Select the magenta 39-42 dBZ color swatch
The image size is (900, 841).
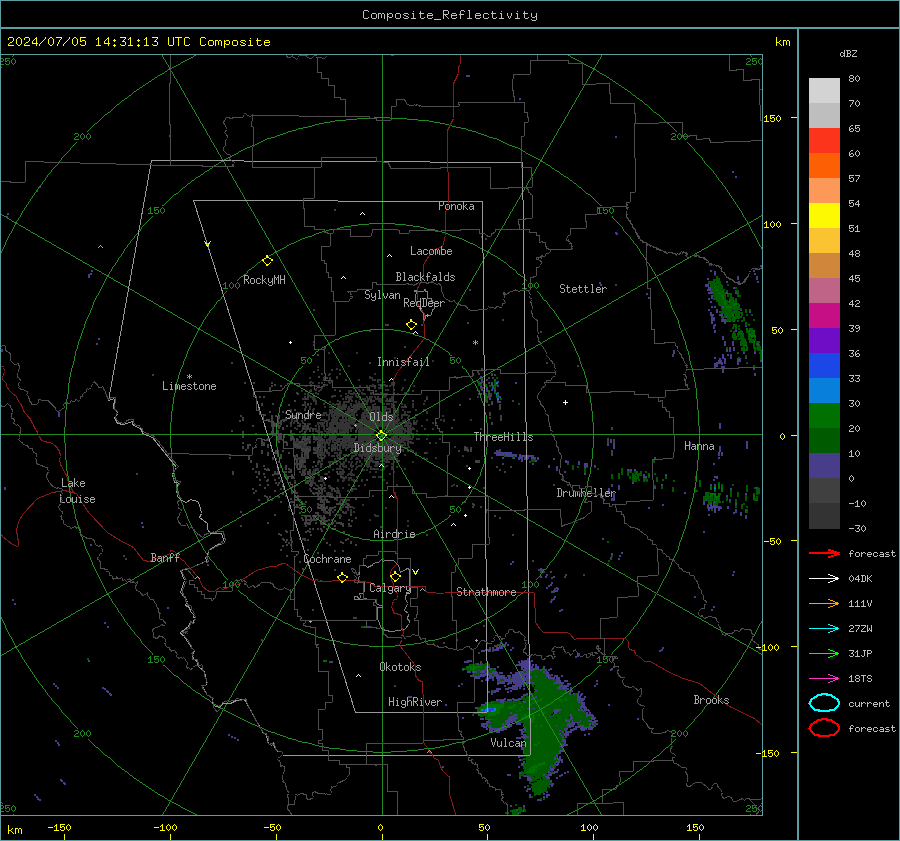coord(824,315)
